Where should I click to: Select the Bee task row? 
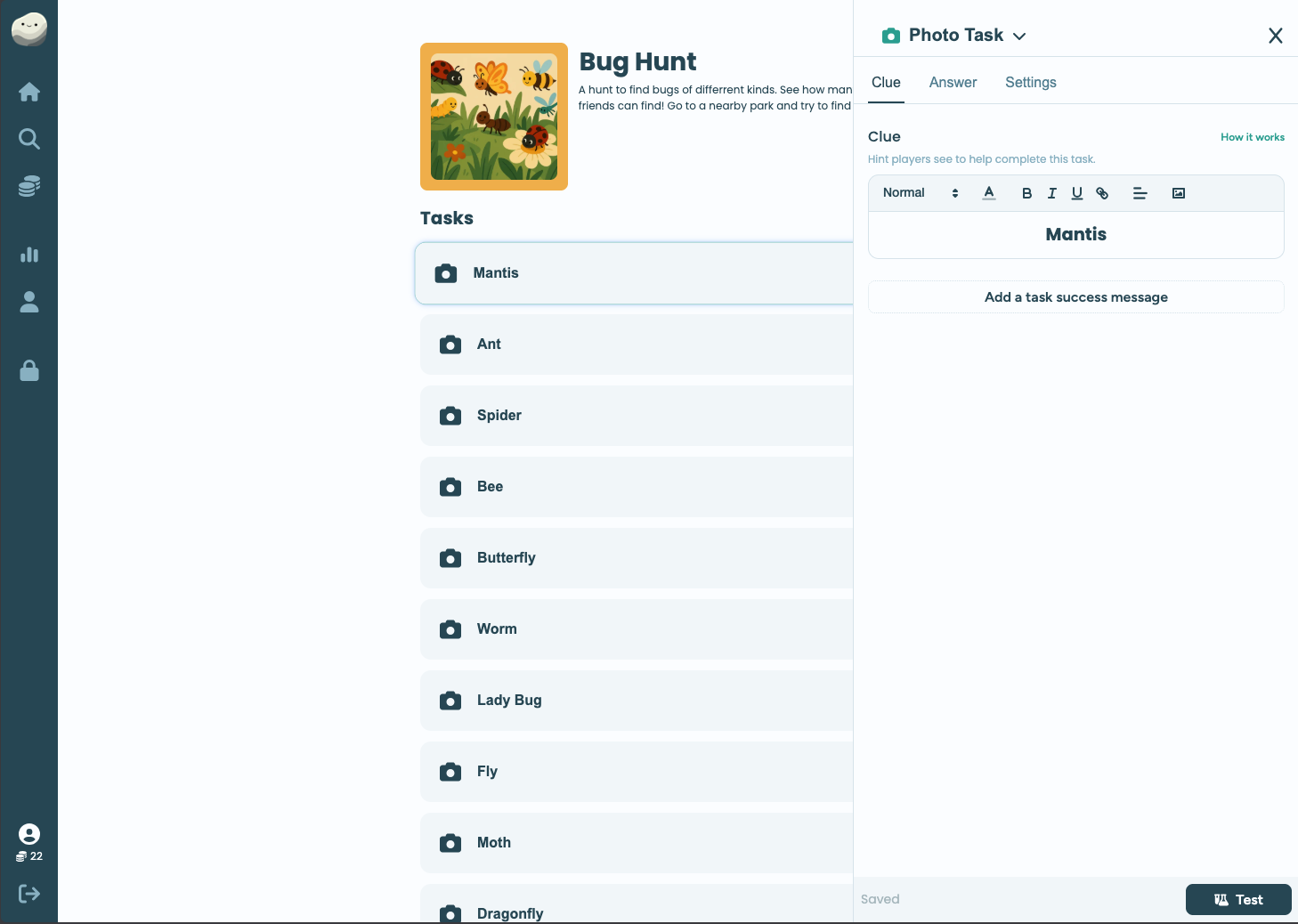click(x=637, y=487)
